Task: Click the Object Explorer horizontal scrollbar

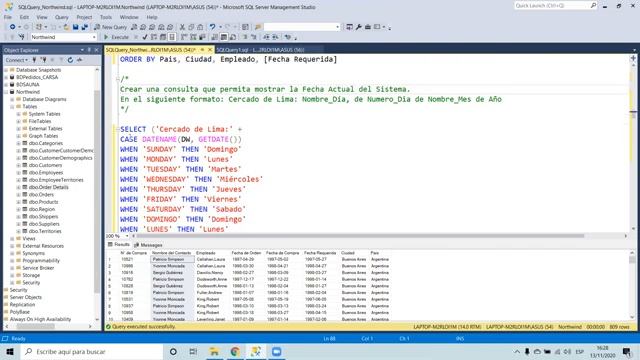Action: [x=36, y=327]
